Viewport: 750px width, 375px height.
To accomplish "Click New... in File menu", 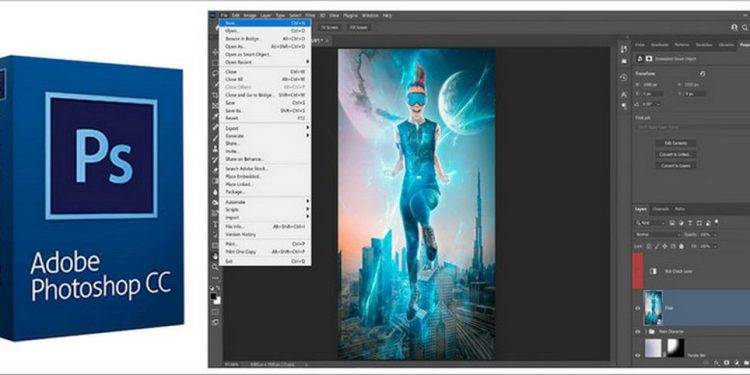I will 265,22.
